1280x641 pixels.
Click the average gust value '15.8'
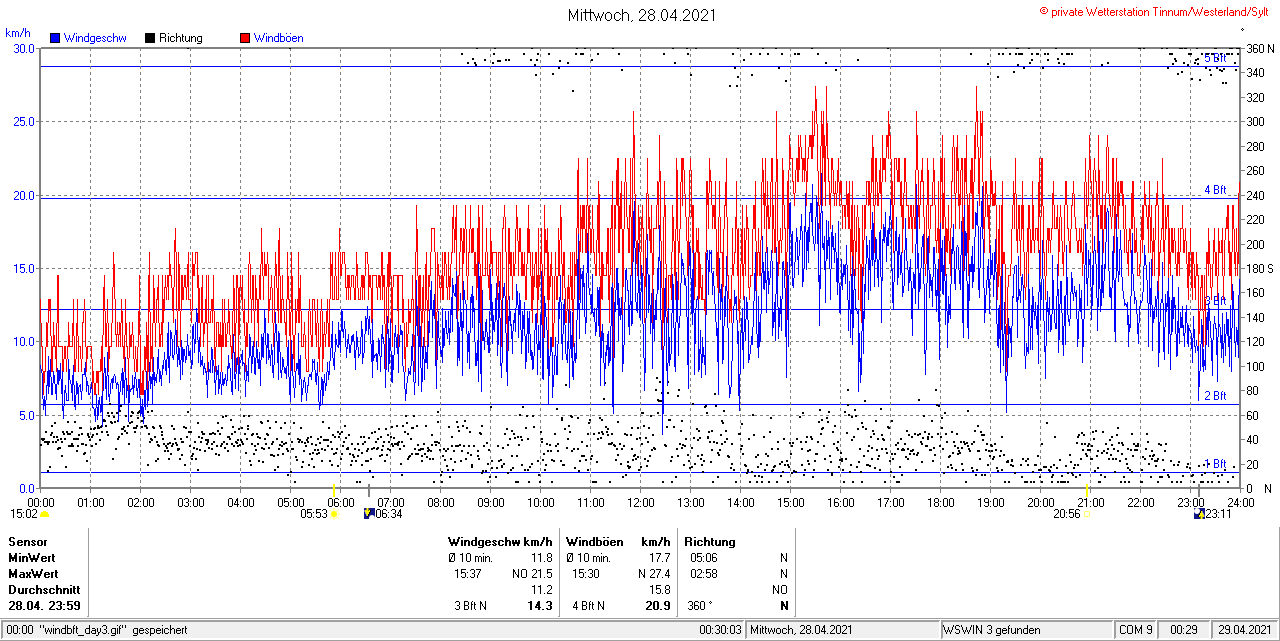click(659, 589)
